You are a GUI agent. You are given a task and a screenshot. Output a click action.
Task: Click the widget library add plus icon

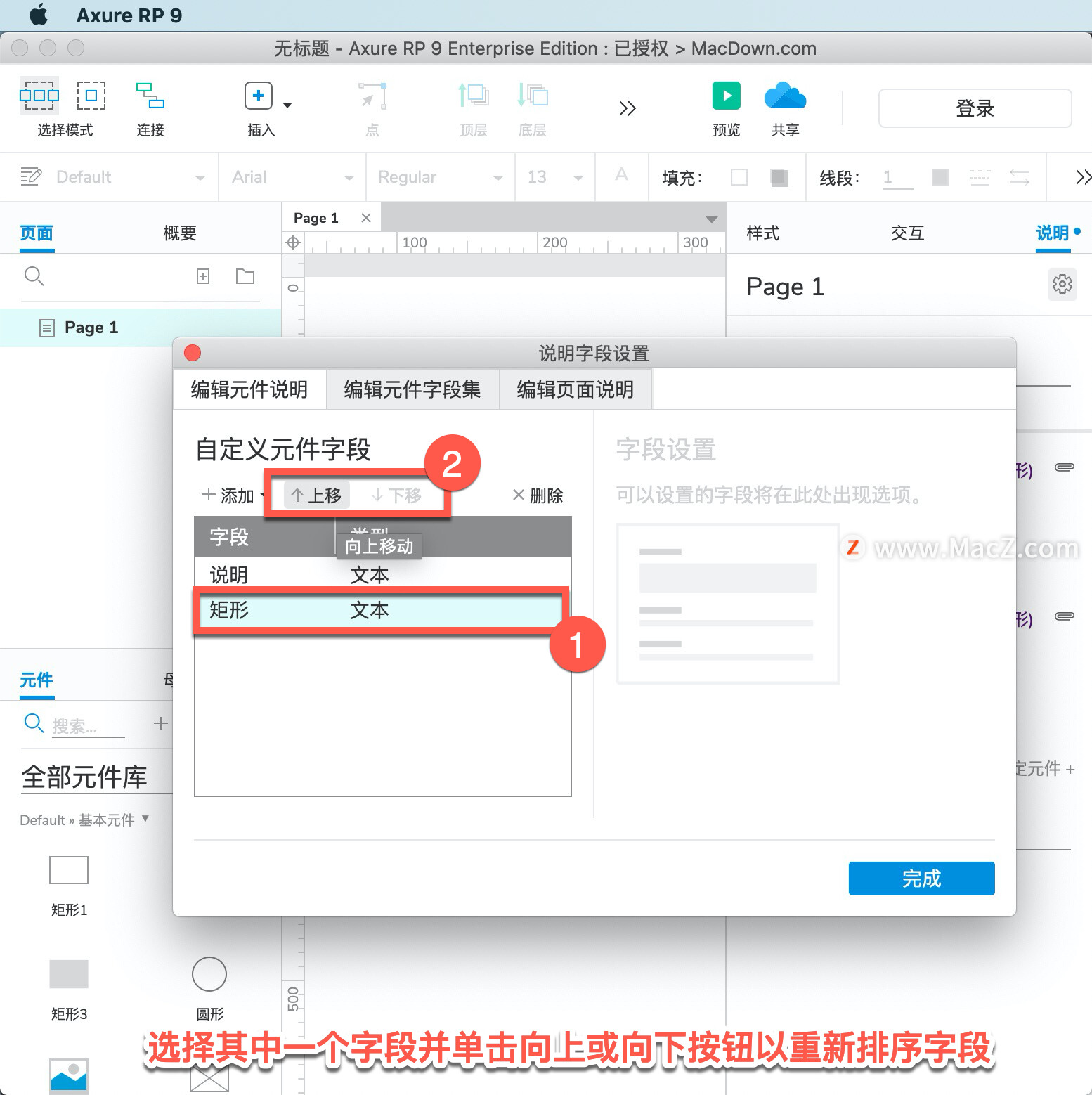(x=161, y=723)
